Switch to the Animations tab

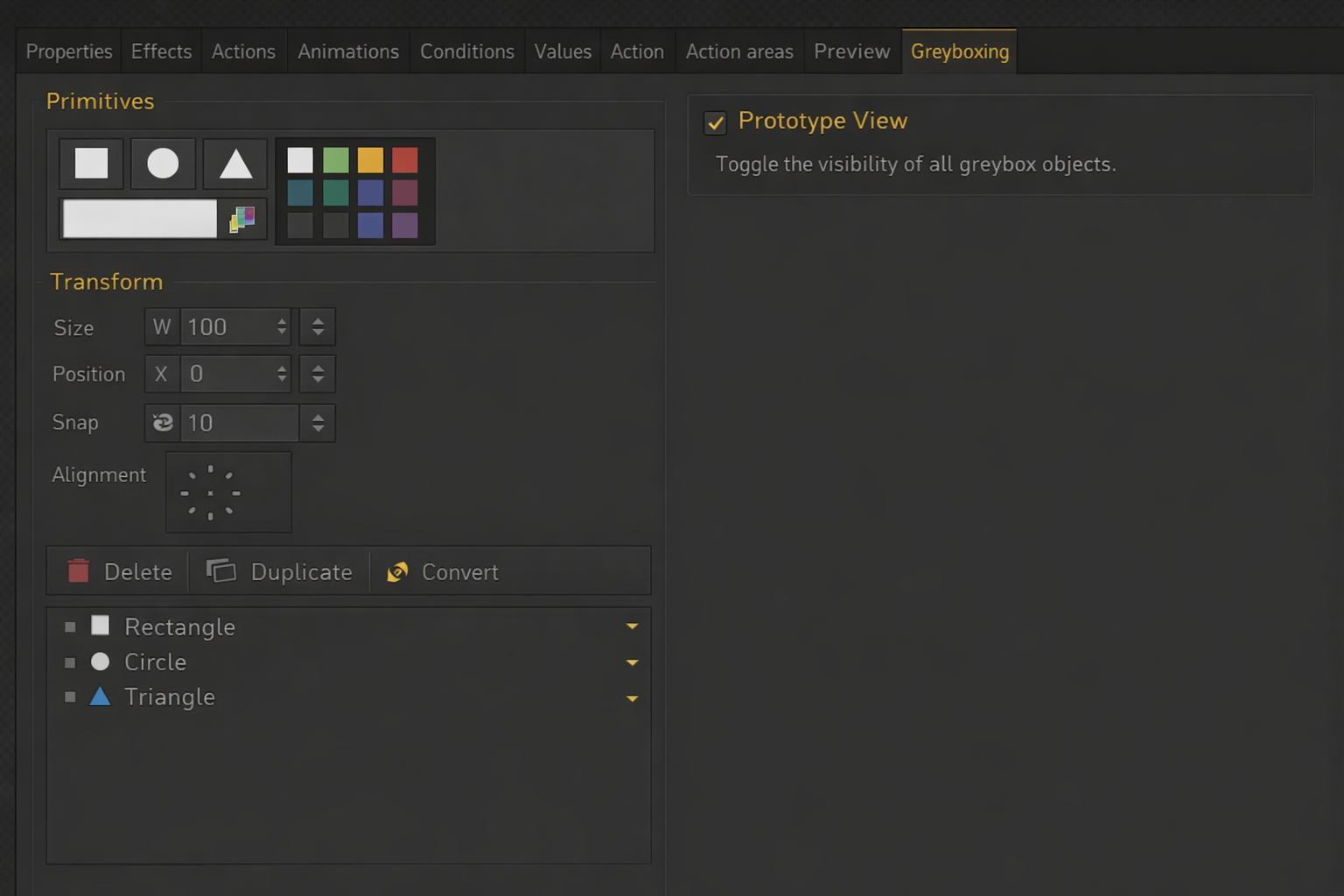coord(347,52)
